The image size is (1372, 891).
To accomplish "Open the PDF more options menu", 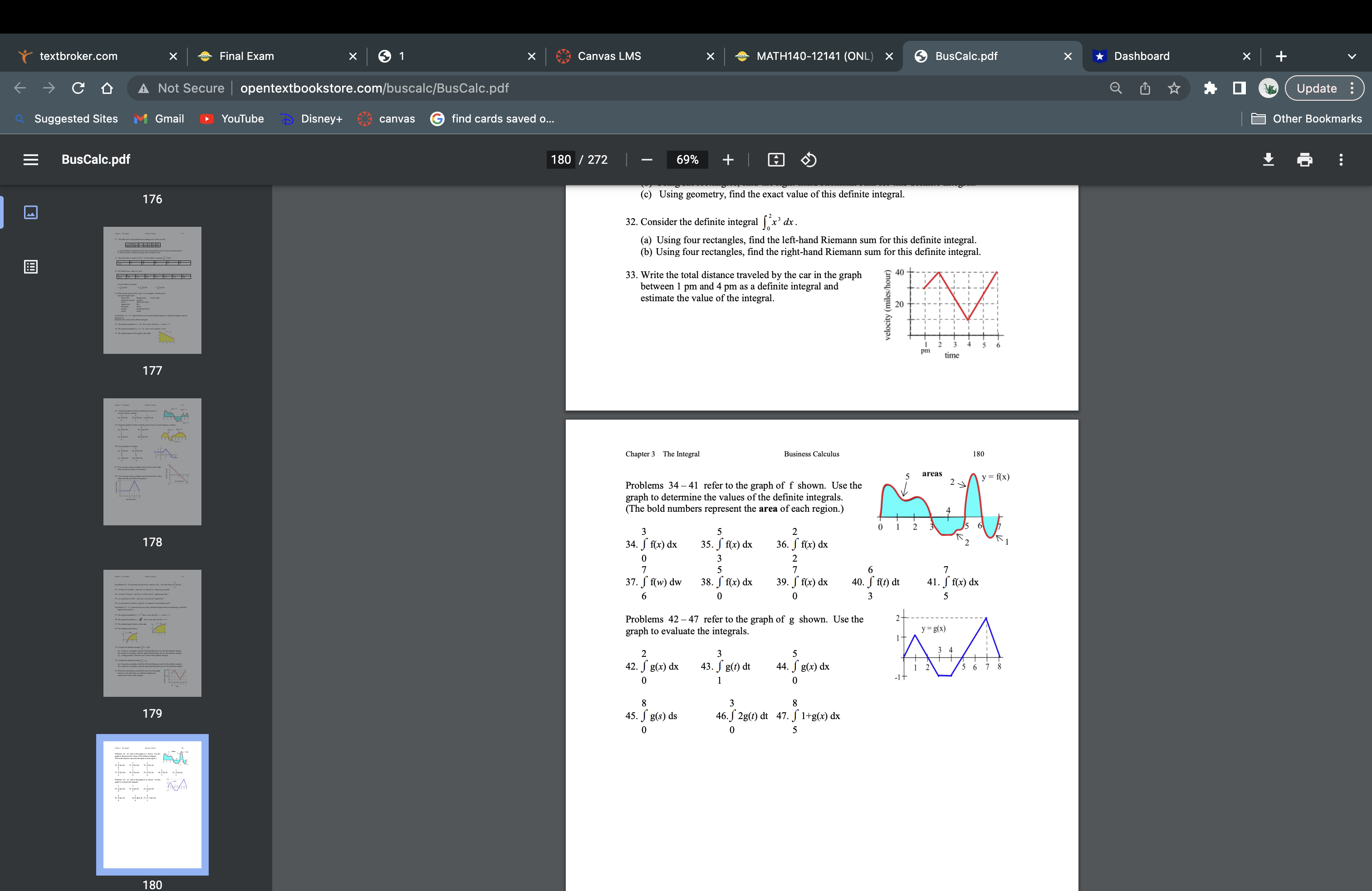I will [x=1342, y=160].
